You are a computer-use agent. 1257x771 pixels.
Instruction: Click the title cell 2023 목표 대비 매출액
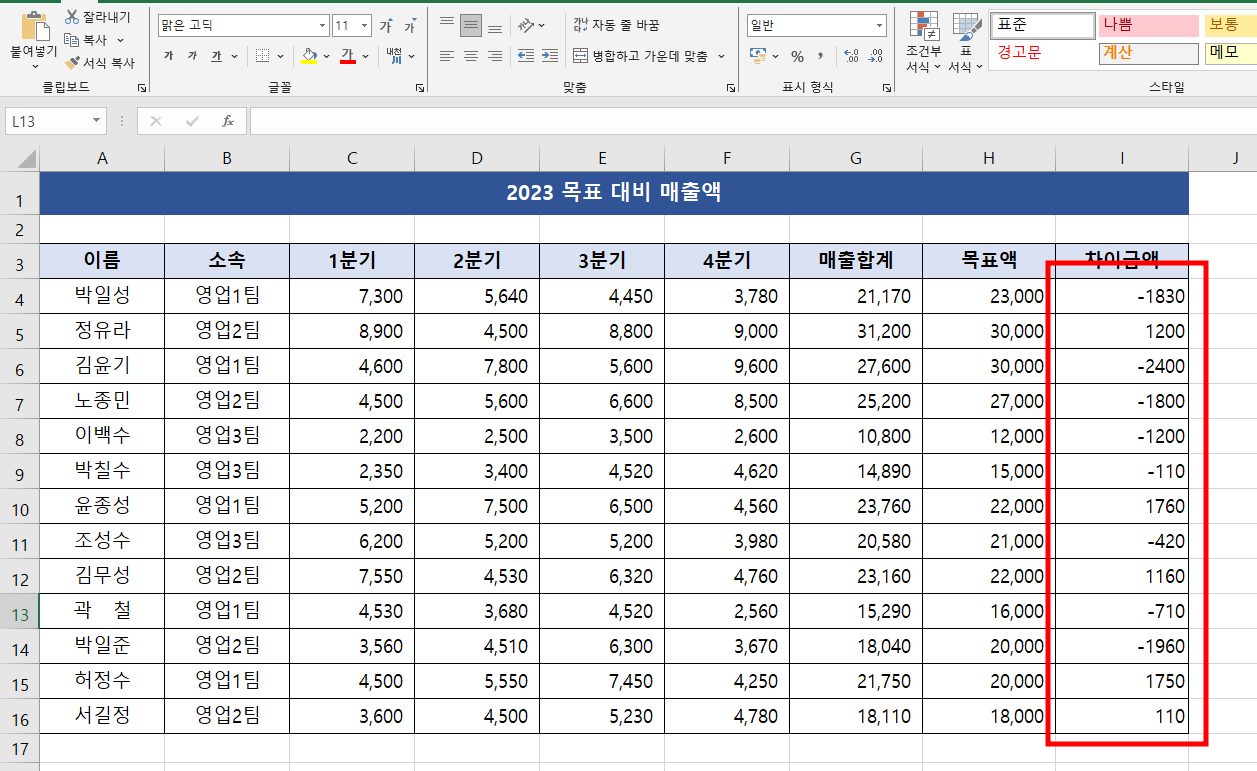click(x=614, y=193)
